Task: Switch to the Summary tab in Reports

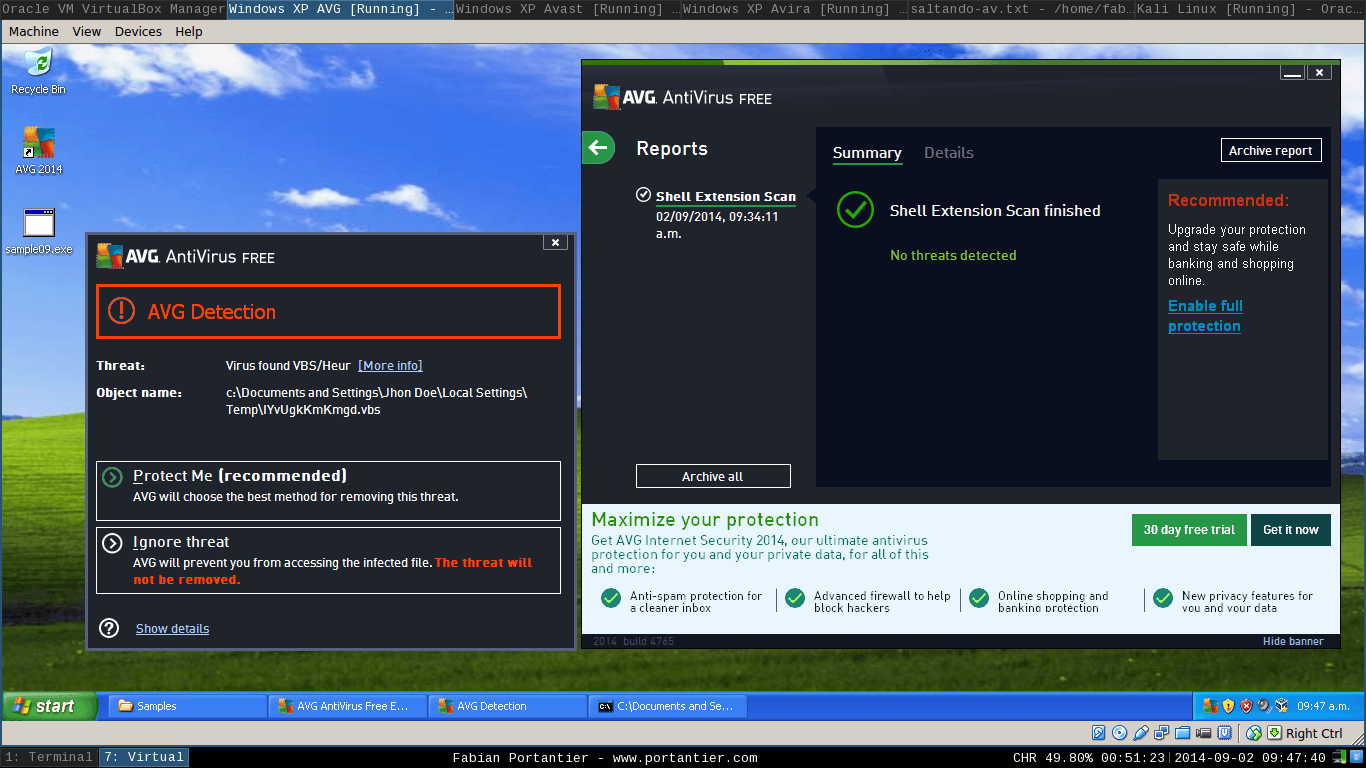Action: tap(867, 153)
